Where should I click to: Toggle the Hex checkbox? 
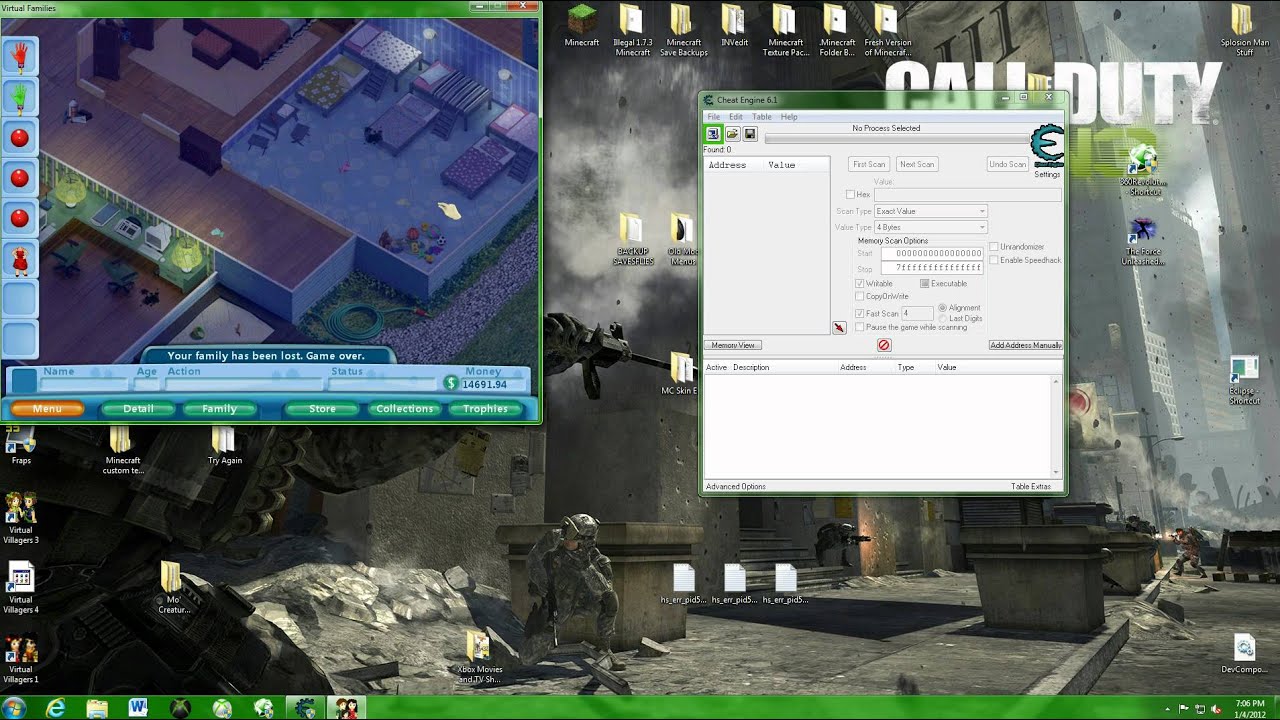point(851,194)
